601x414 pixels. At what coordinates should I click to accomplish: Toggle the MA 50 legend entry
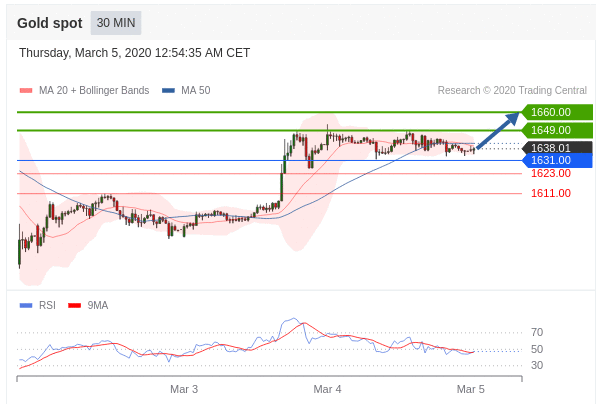[194, 91]
